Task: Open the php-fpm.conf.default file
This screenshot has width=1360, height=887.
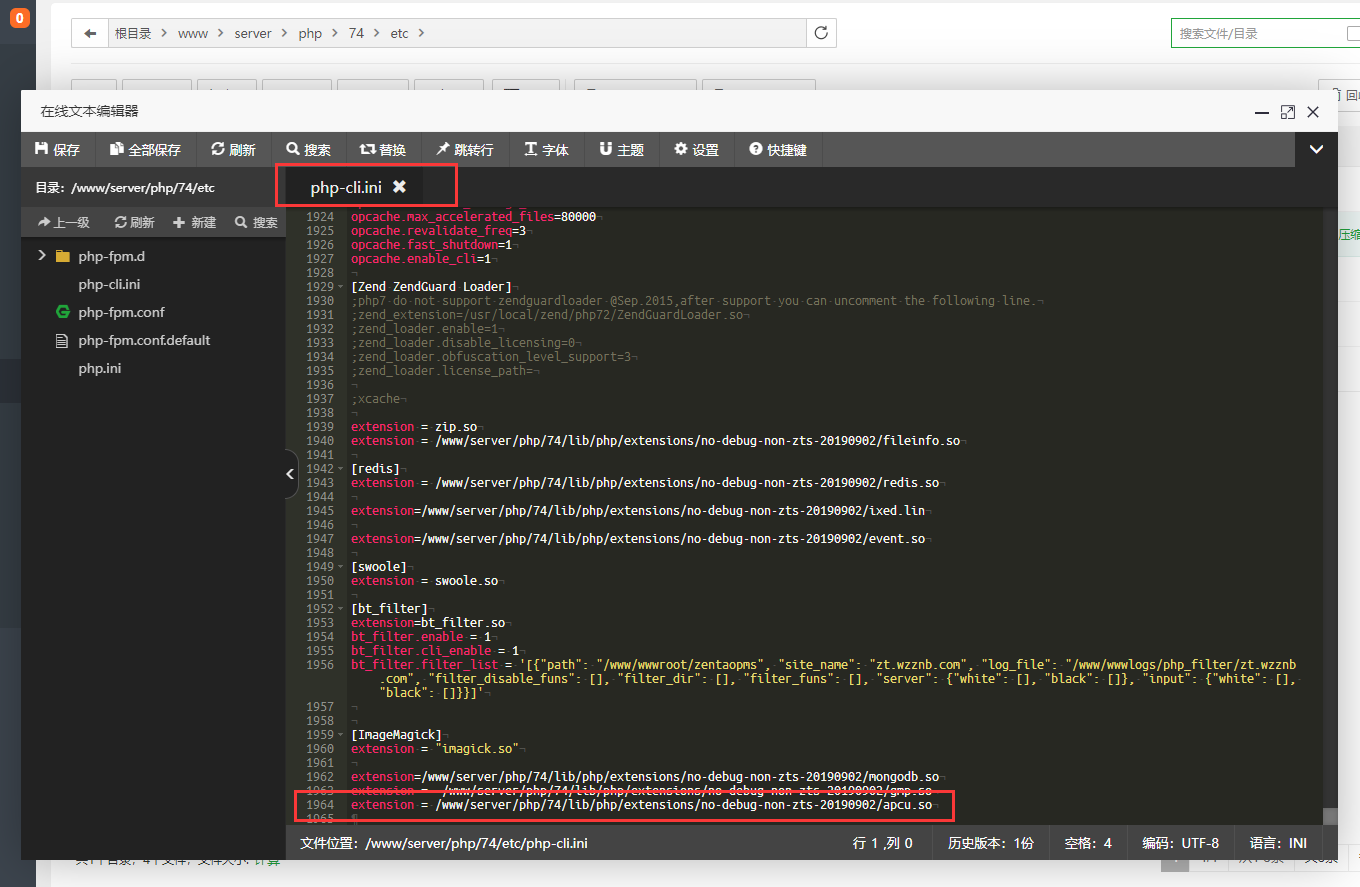Action: 144,340
